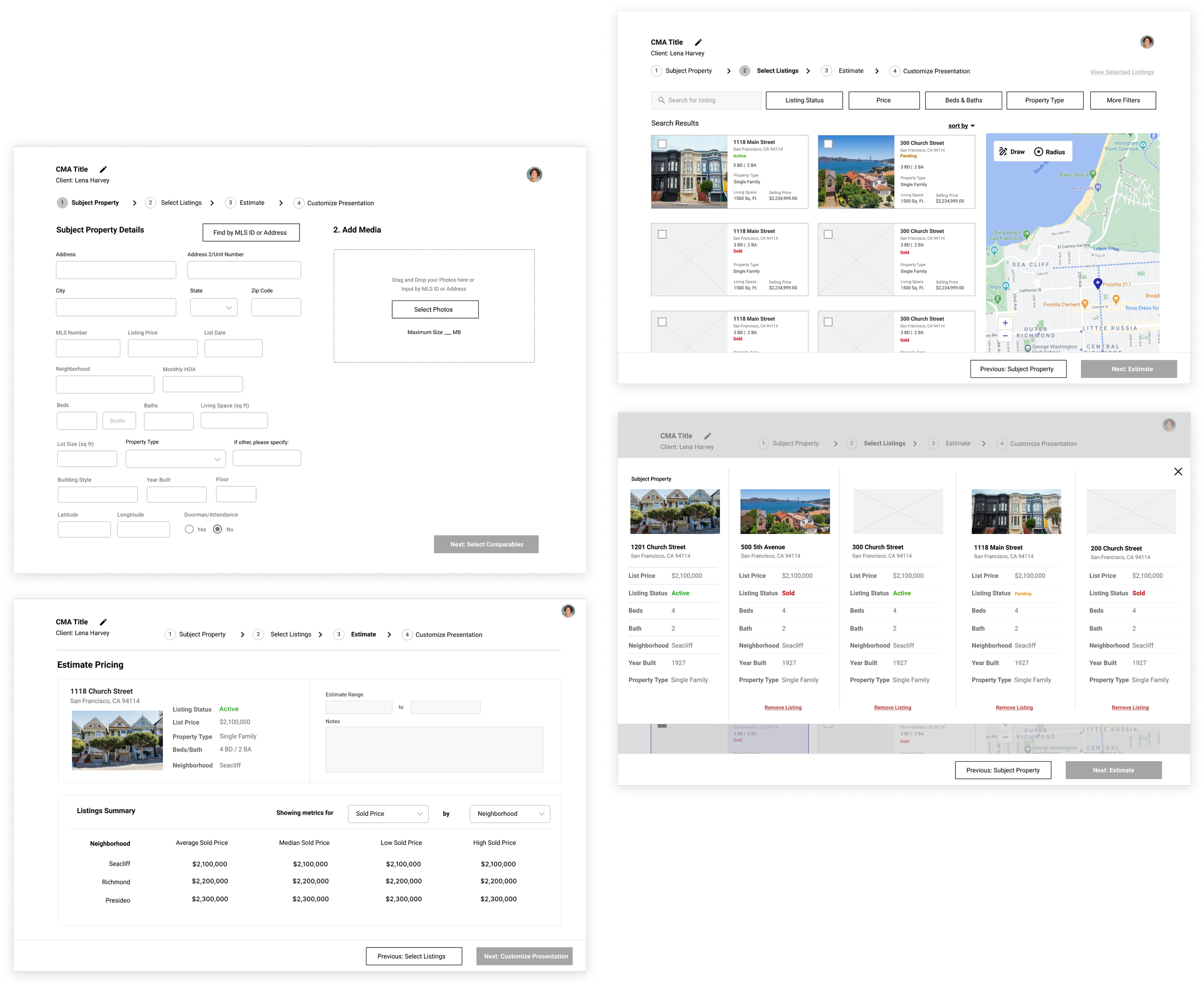Go to Select Listings step on Subject Property screen
The height and width of the screenshot is (987, 1204).
point(174,203)
